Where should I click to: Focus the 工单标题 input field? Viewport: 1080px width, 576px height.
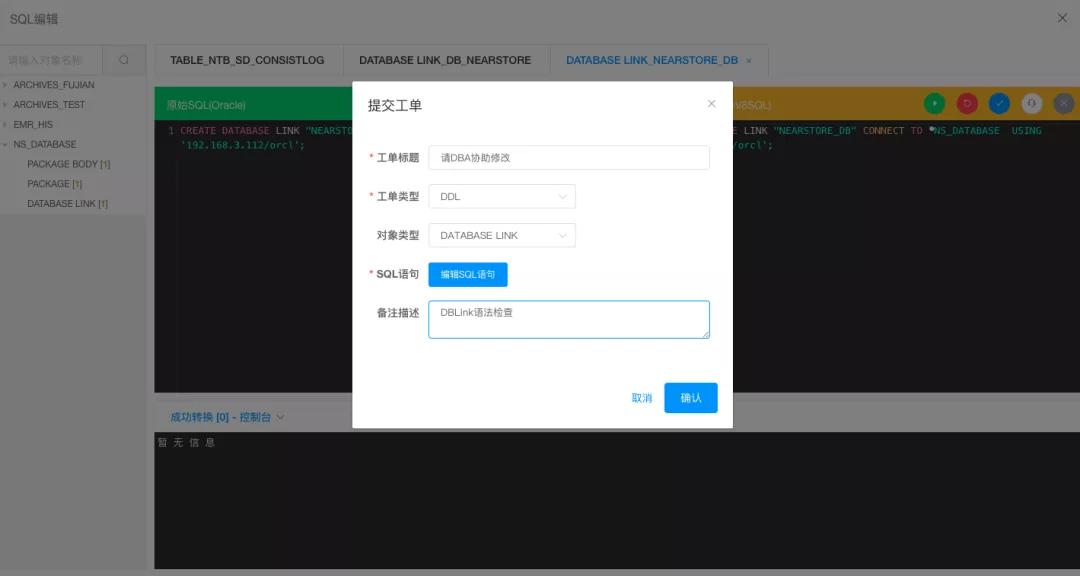click(569, 158)
